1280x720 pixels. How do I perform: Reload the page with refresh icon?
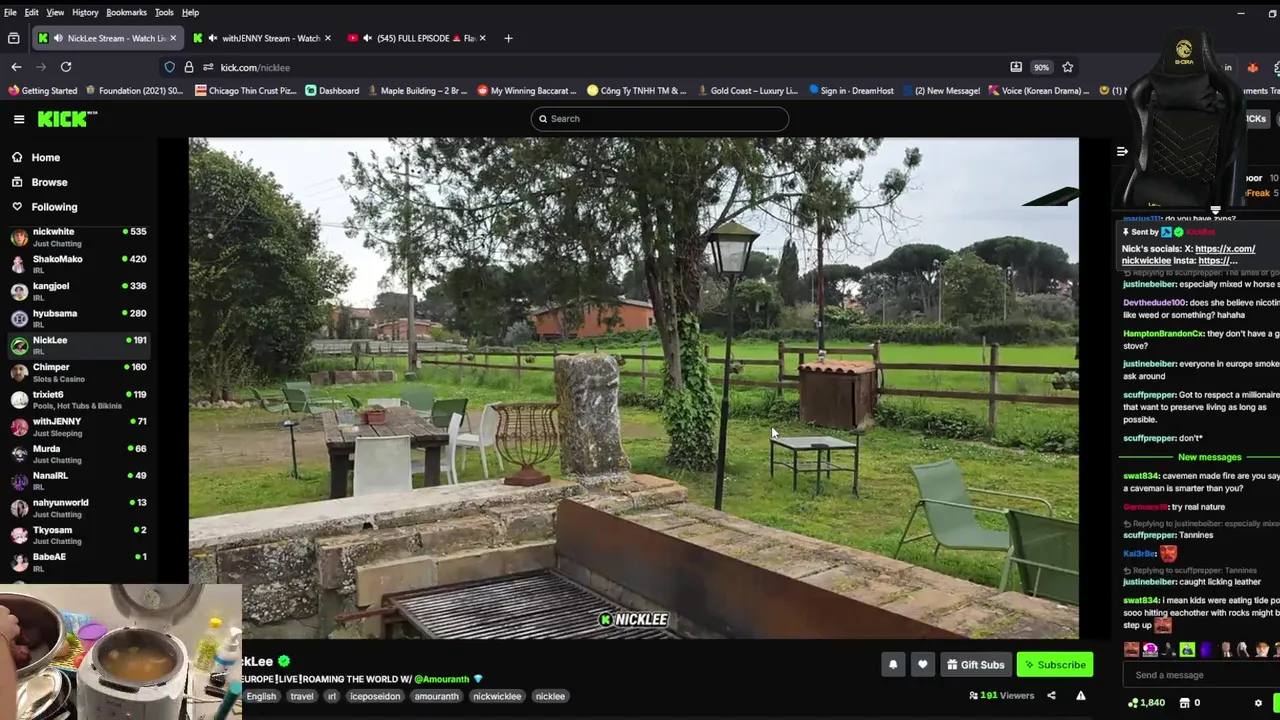coord(66,67)
